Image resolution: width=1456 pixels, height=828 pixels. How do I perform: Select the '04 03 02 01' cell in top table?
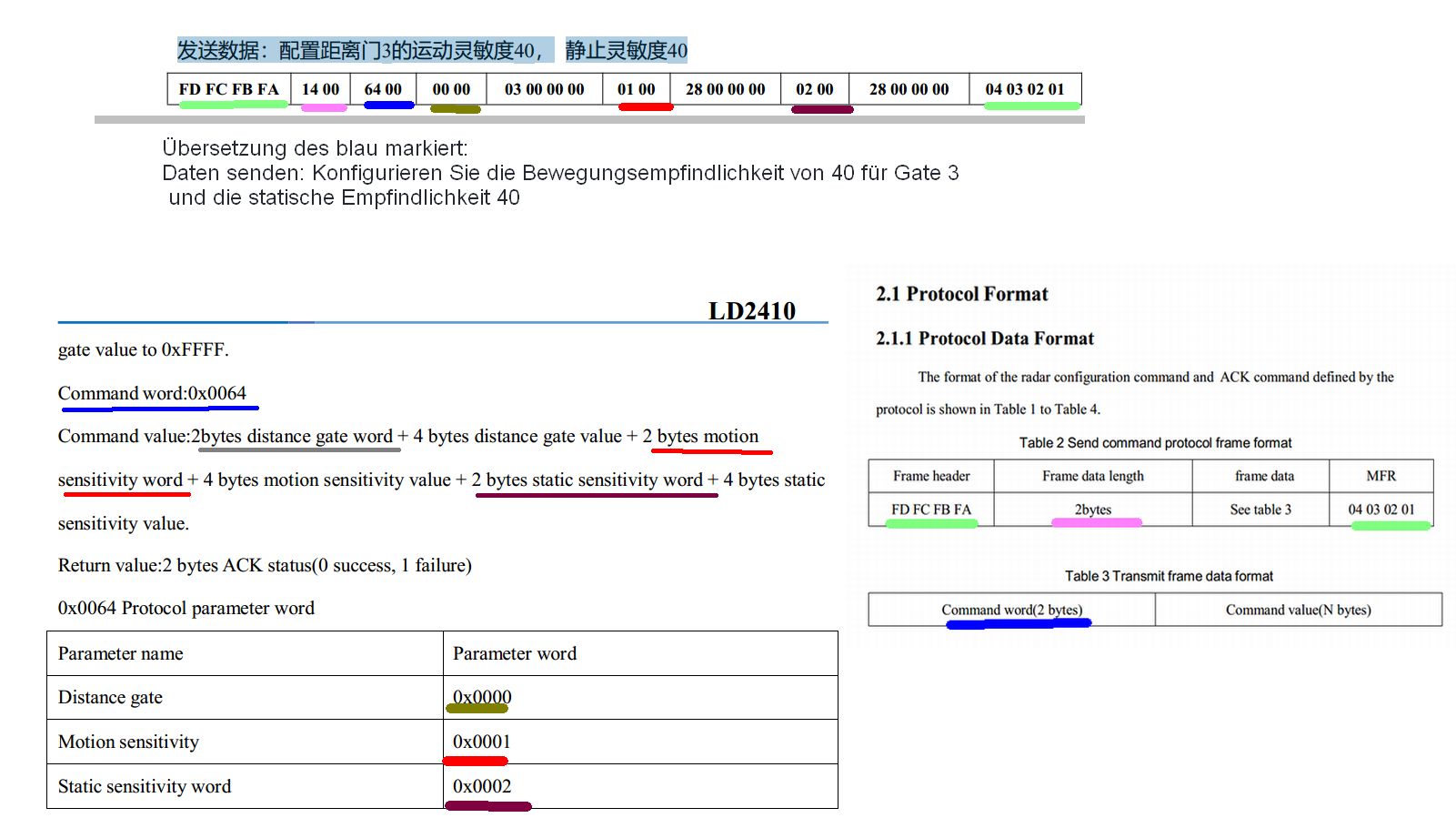pyautogui.click(x=1024, y=89)
